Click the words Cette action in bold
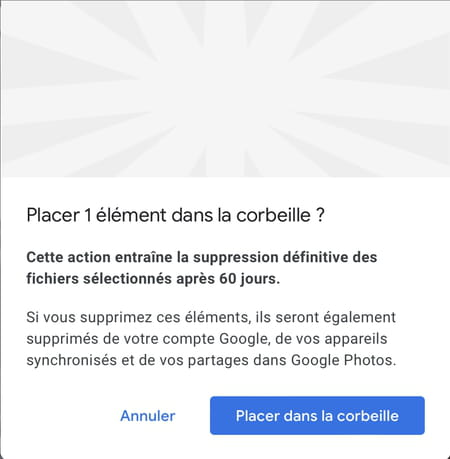This screenshot has height=459, width=450. pyautogui.click(x=68, y=257)
